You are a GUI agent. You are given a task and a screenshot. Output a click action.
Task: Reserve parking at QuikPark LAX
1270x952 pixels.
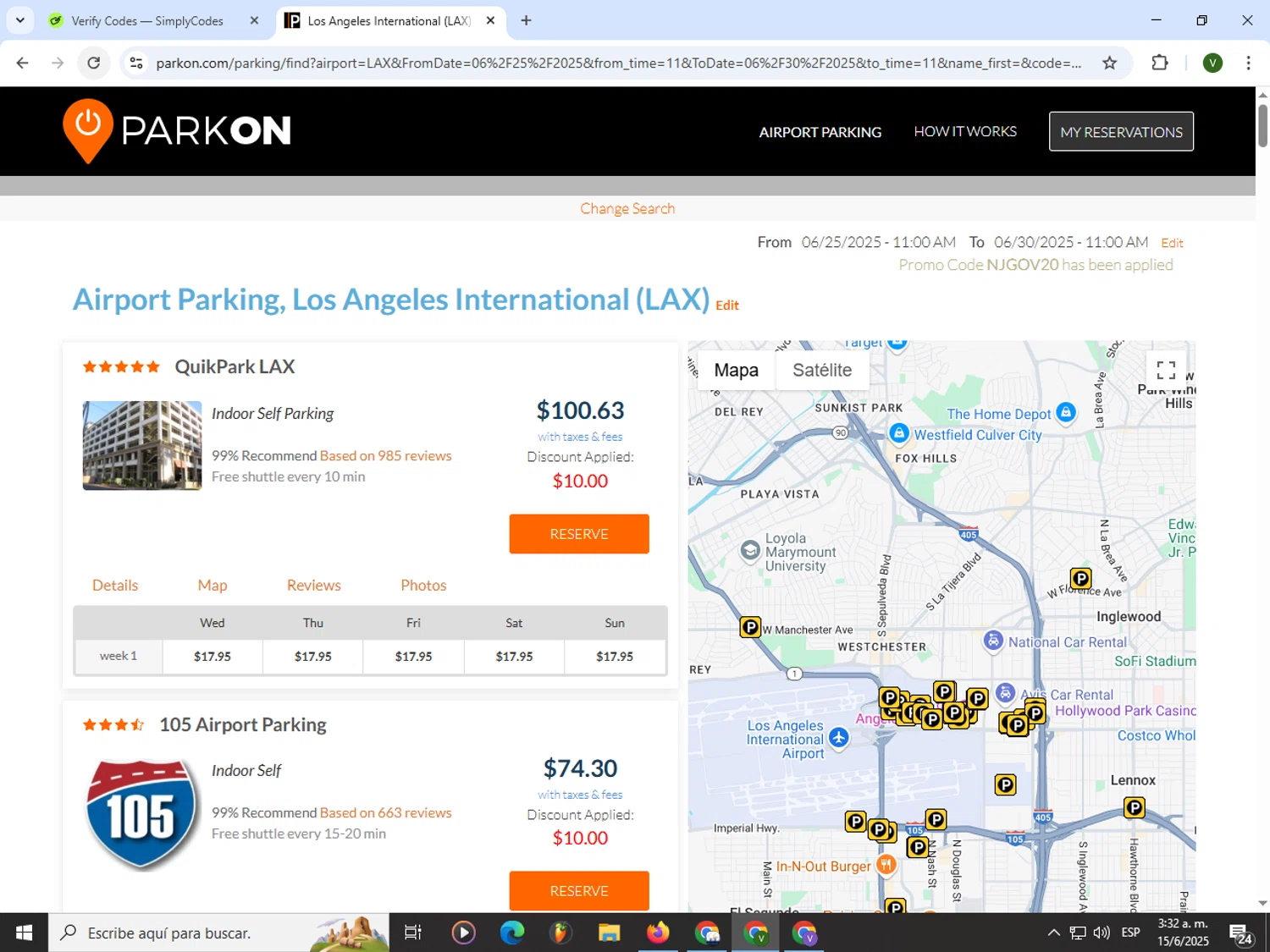(x=579, y=534)
